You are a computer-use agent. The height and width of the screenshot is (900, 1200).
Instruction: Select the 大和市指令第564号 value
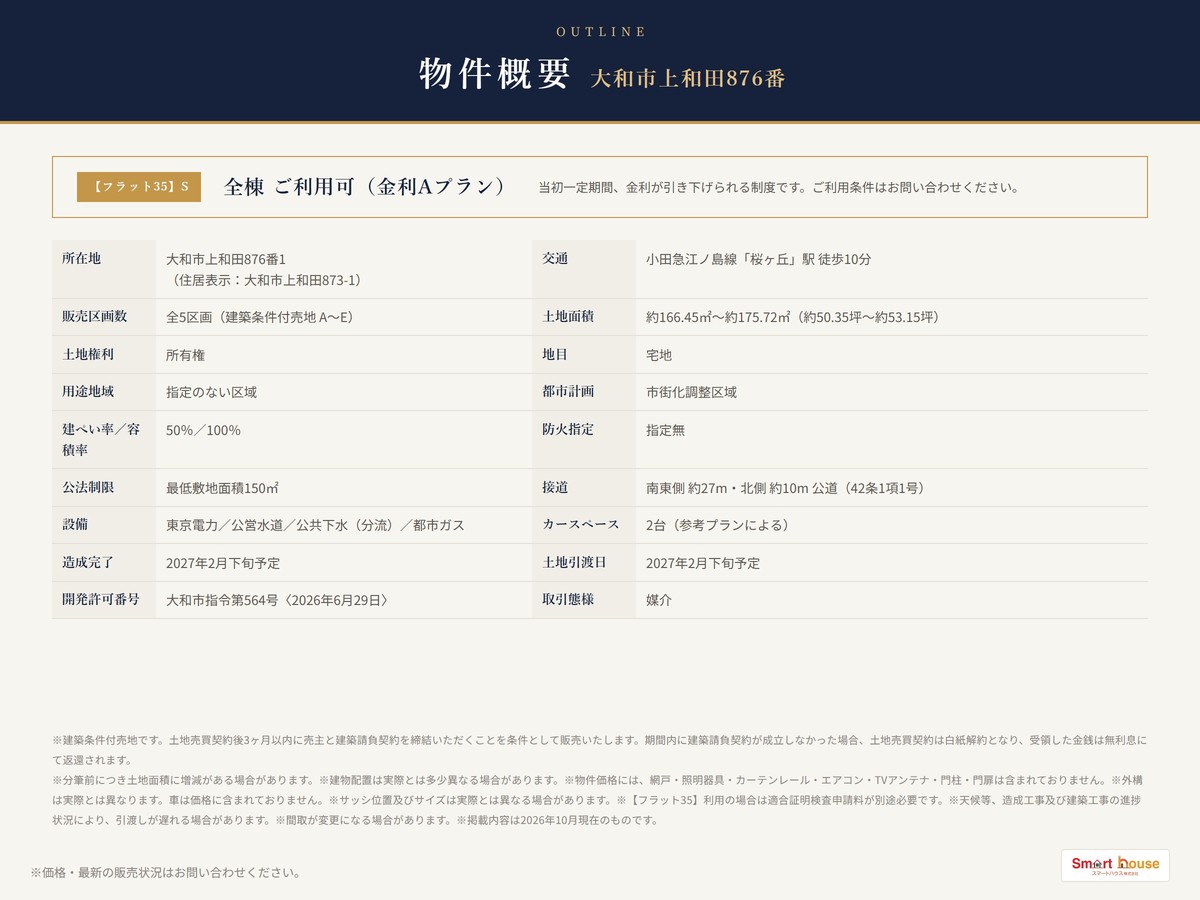[x=277, y=601]
